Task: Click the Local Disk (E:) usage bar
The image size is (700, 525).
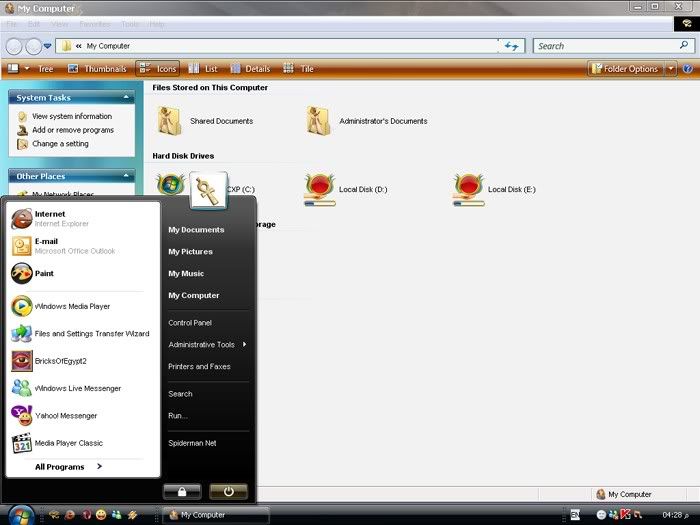Action: (x=468, y=204)
